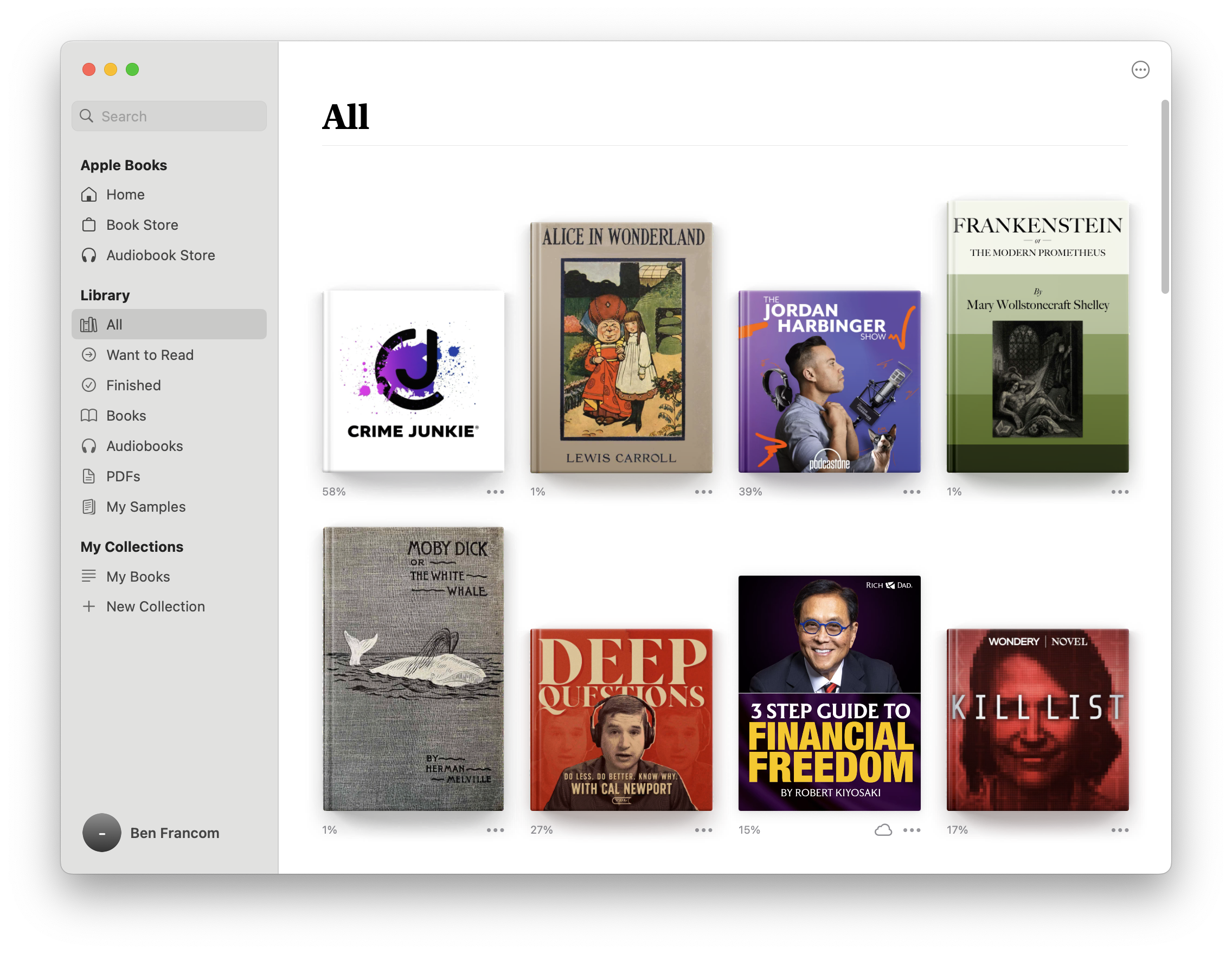Toggle Books filter in the Library sidebar
1232x954 pixels.
point(125,416)
